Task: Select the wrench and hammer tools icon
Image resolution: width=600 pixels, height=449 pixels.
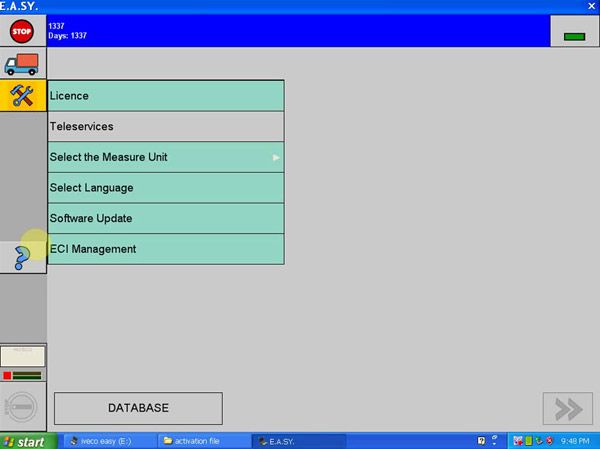Action: [x=22, y=96]
